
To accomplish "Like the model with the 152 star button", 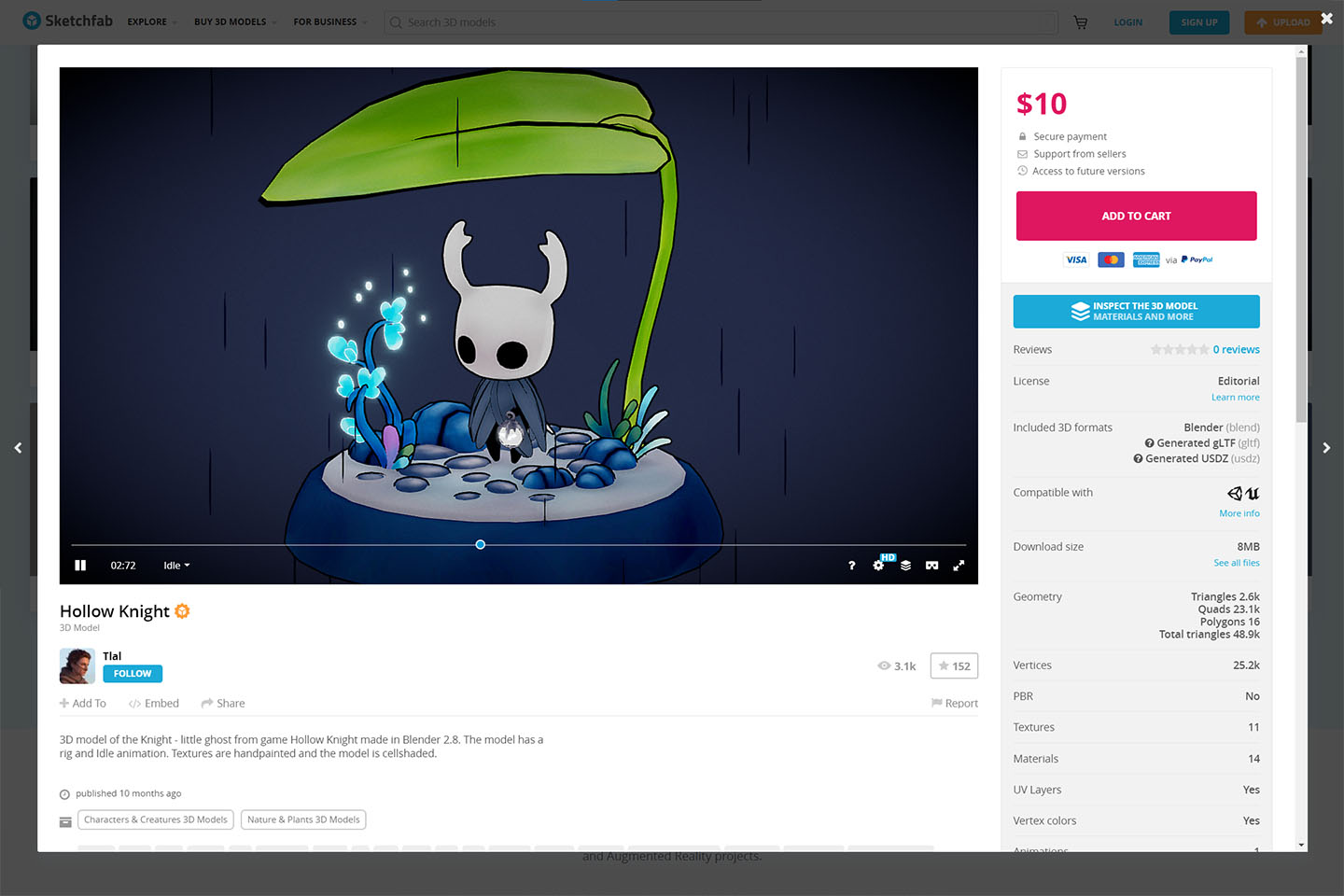I will coord(954,665).
